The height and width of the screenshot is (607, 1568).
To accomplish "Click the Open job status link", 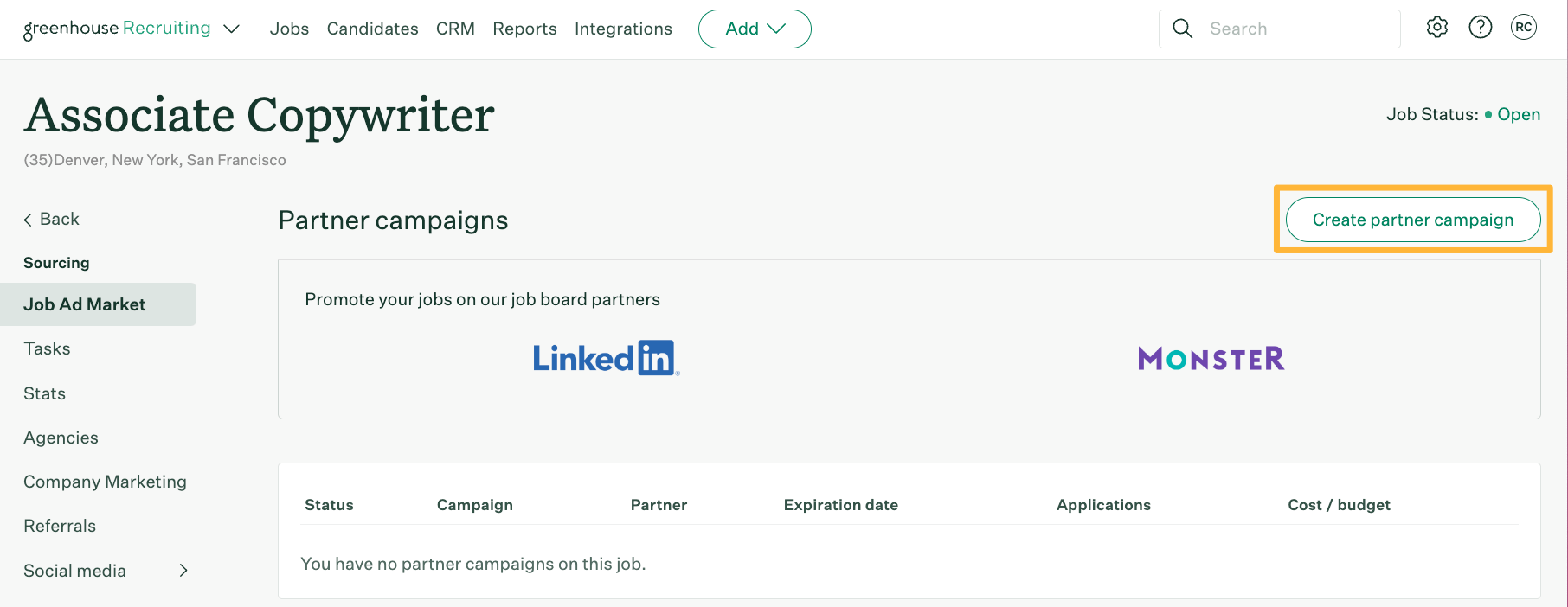I will (x=1518, y=113).
